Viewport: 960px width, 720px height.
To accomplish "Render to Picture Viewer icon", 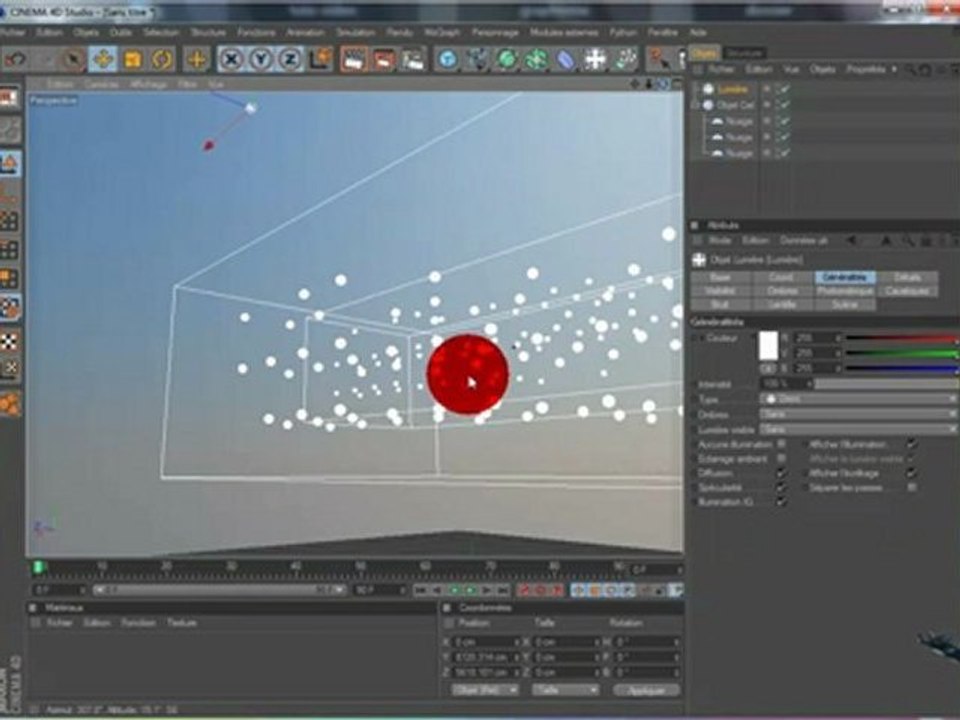I will point(383,59).
